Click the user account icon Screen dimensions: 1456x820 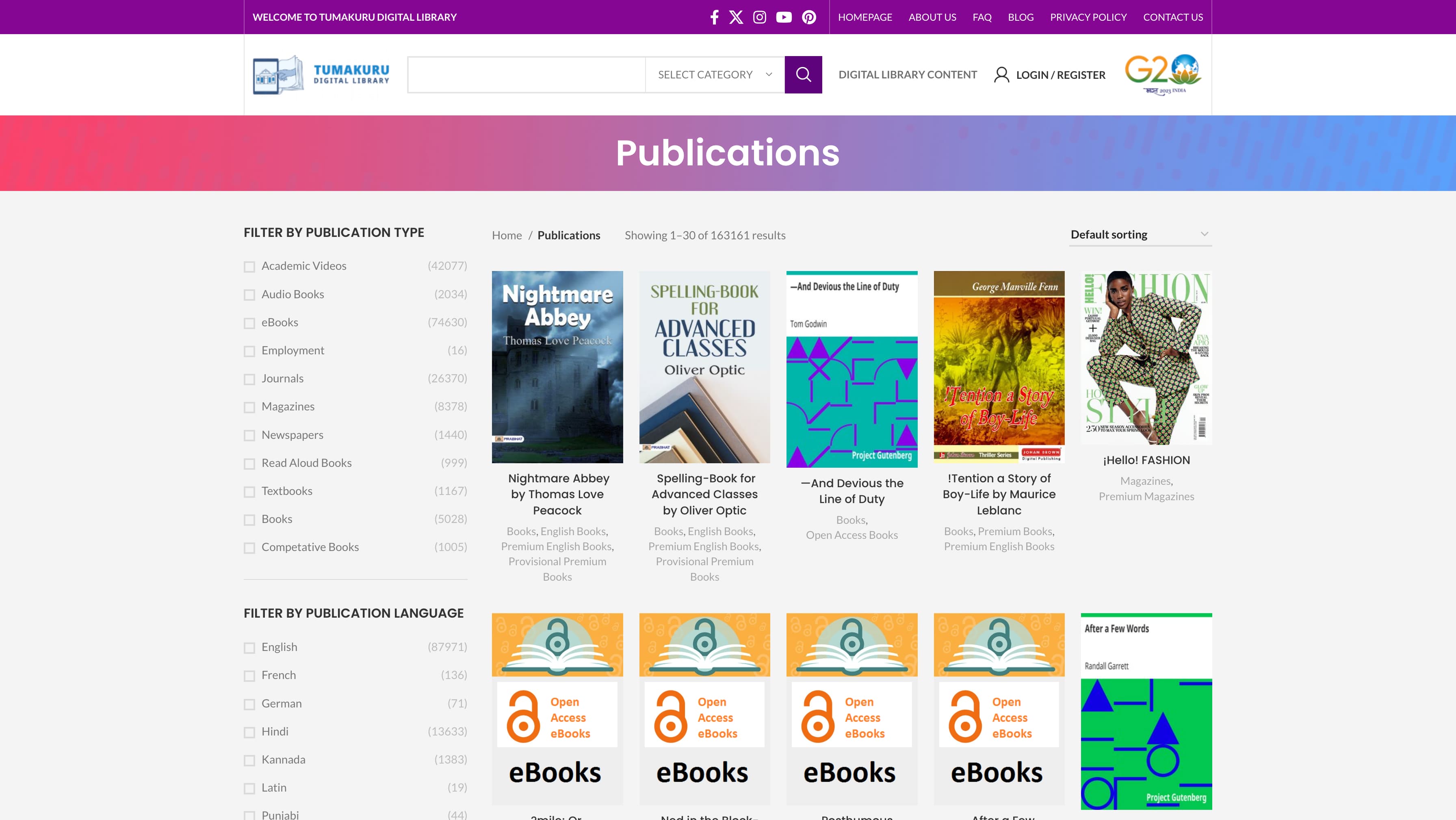pos(1001,74)
